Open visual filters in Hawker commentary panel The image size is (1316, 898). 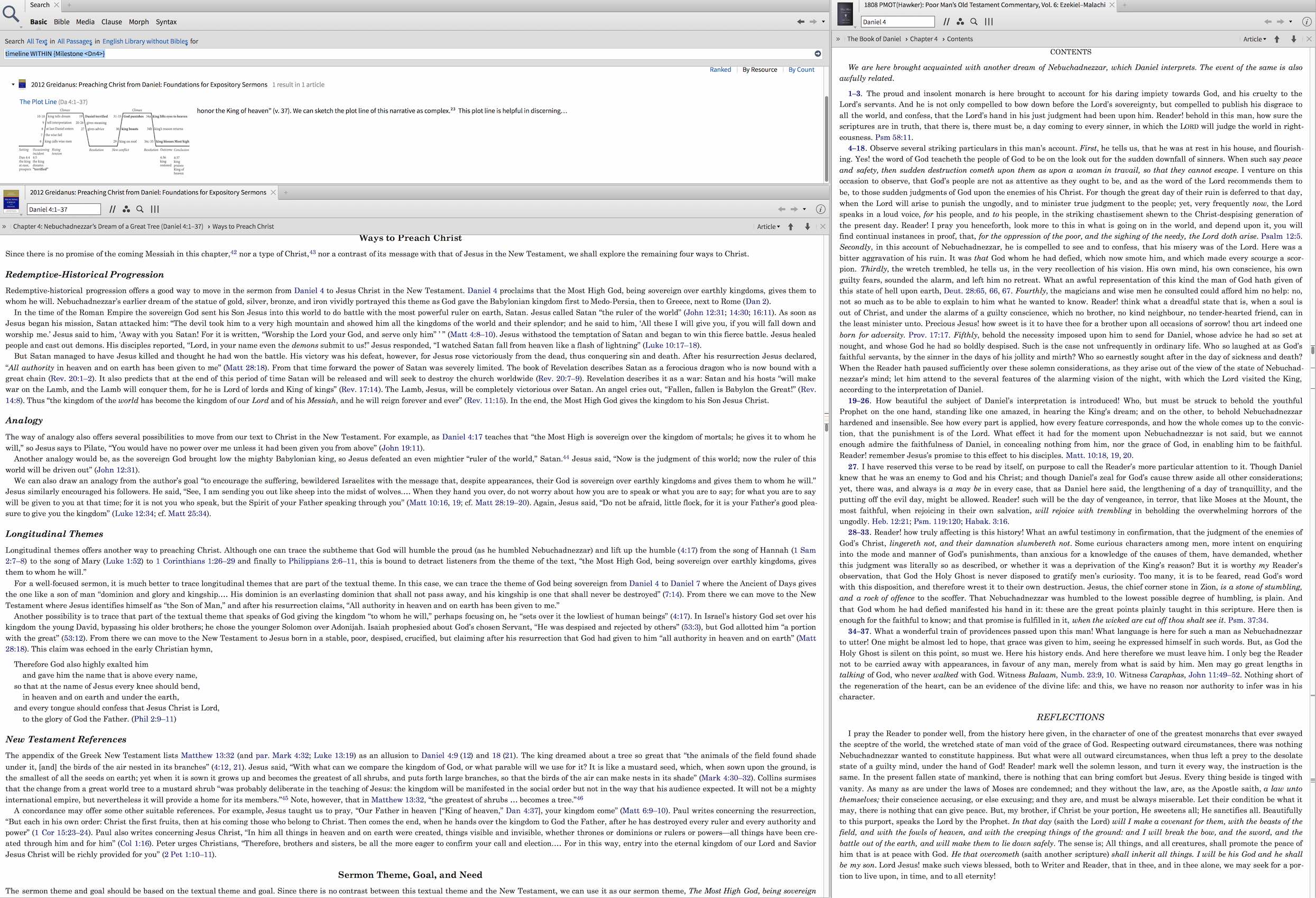click(960, 22)
